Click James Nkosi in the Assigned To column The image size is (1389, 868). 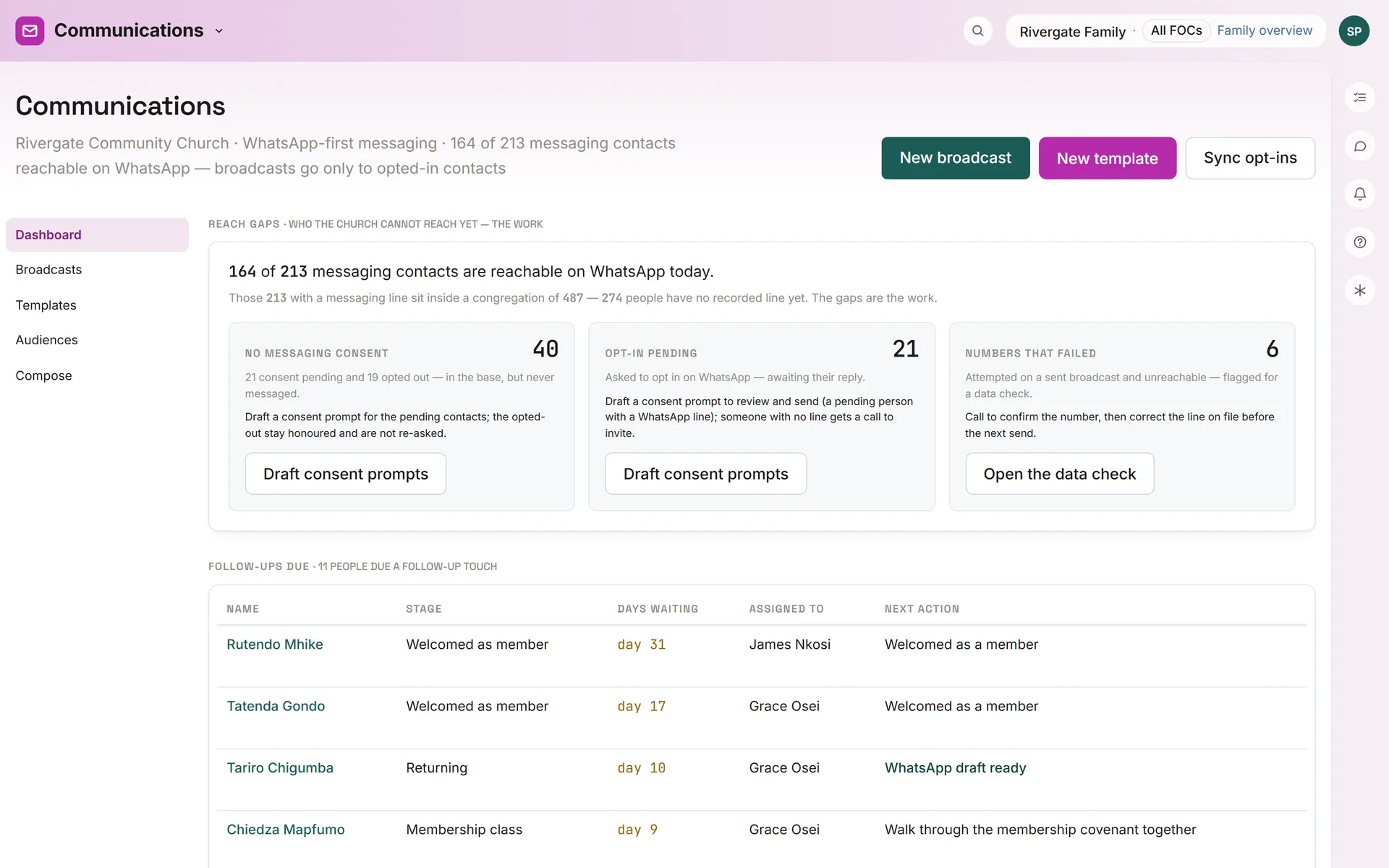pos(789,644)
